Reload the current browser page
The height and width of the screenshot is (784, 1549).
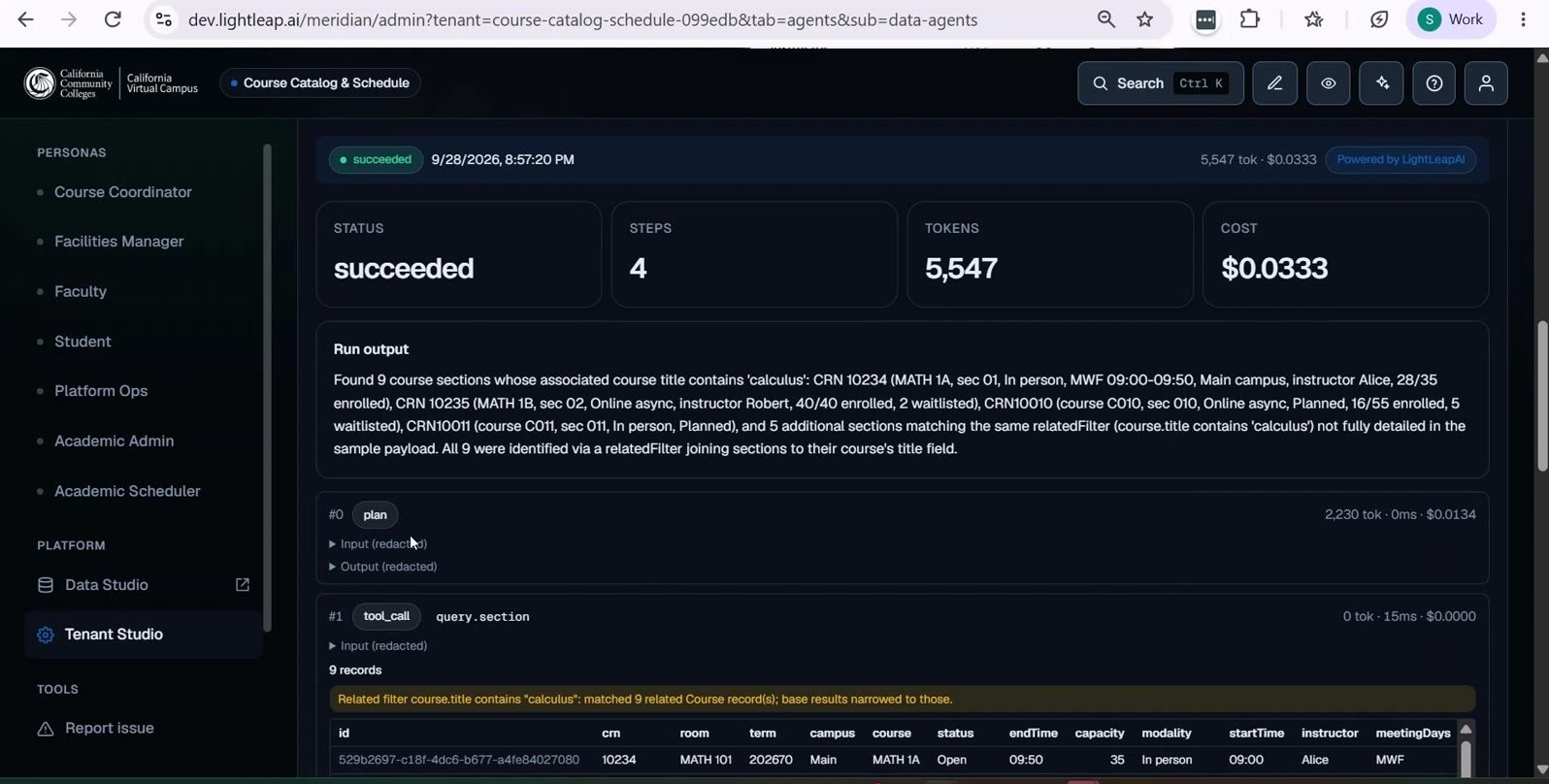113,19
